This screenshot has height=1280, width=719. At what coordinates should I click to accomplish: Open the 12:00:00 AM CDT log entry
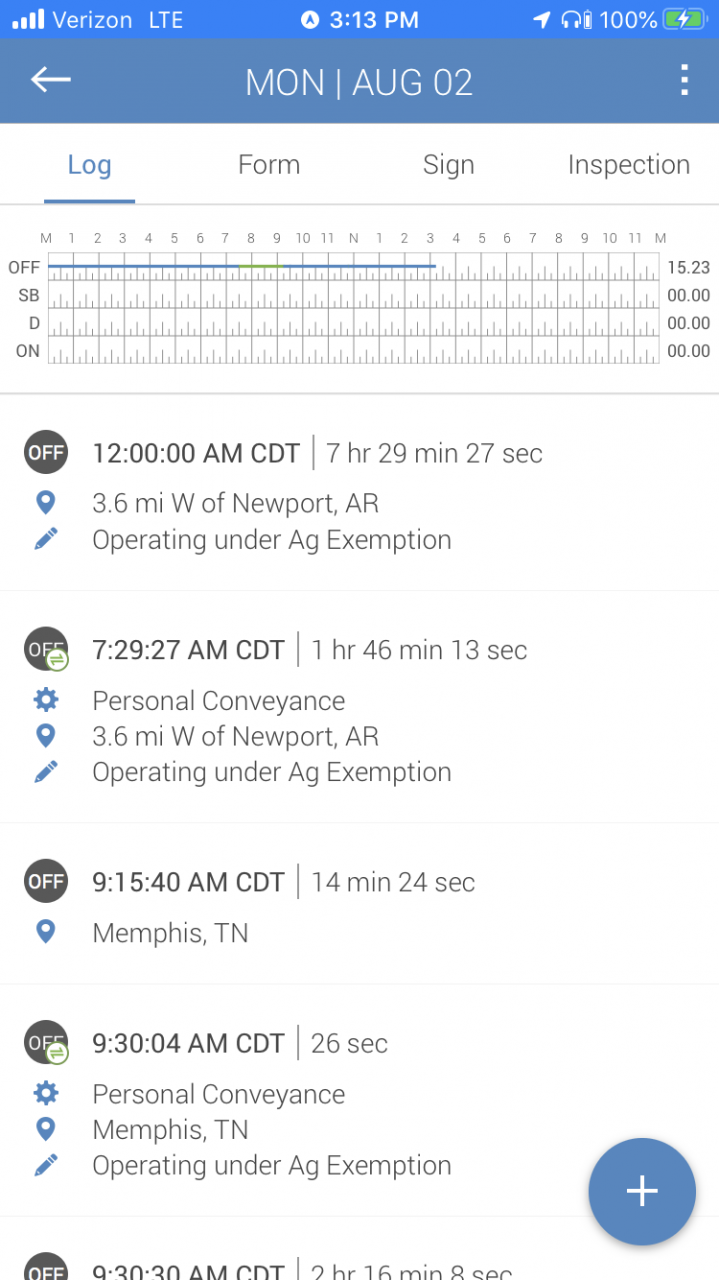(359, 492)
